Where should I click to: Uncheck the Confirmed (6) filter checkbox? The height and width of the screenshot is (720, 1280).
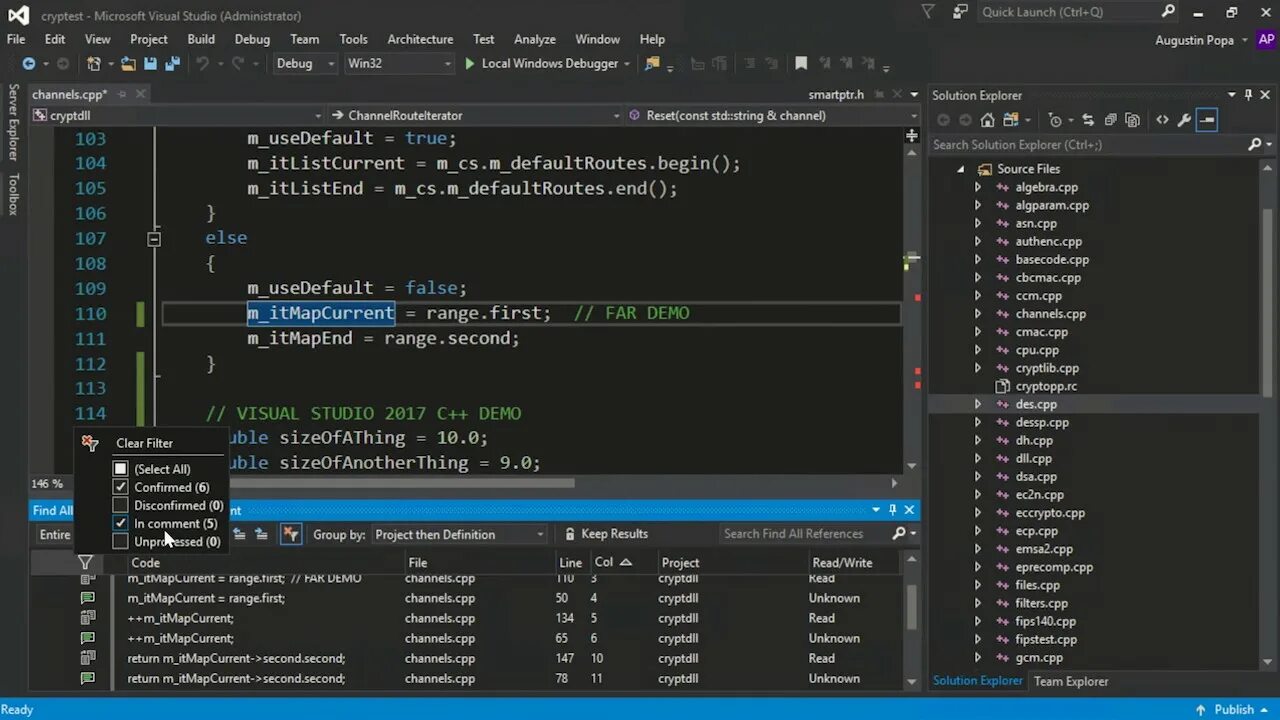[121, 487]
